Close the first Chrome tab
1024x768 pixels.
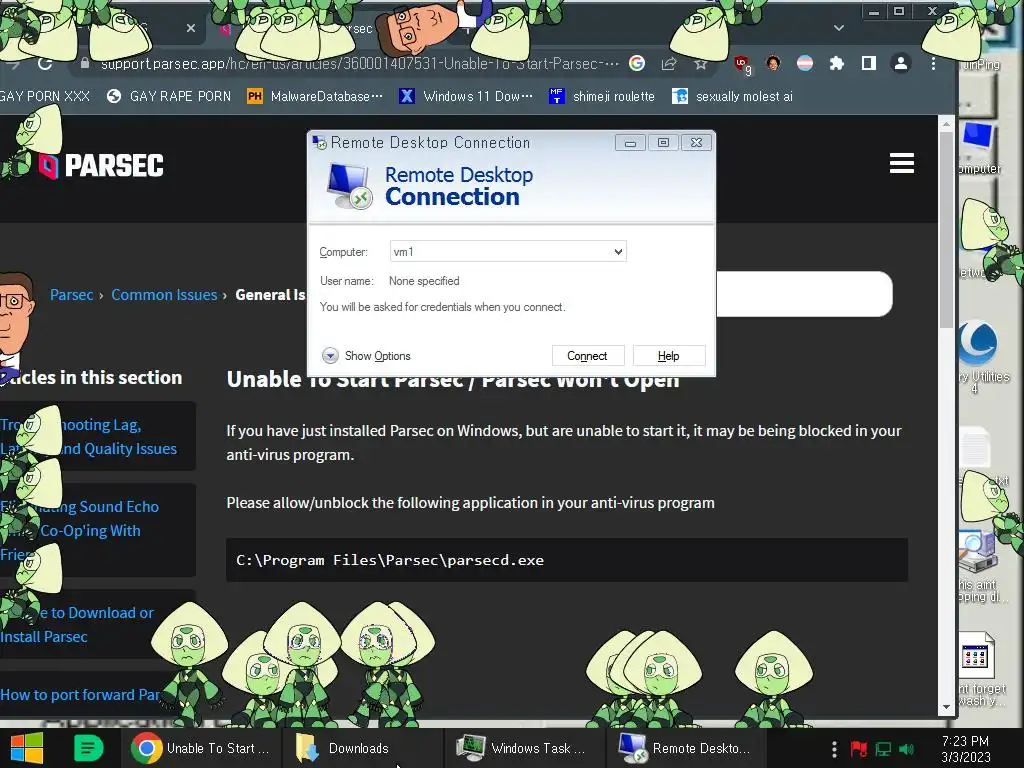(x=191, y=28)
